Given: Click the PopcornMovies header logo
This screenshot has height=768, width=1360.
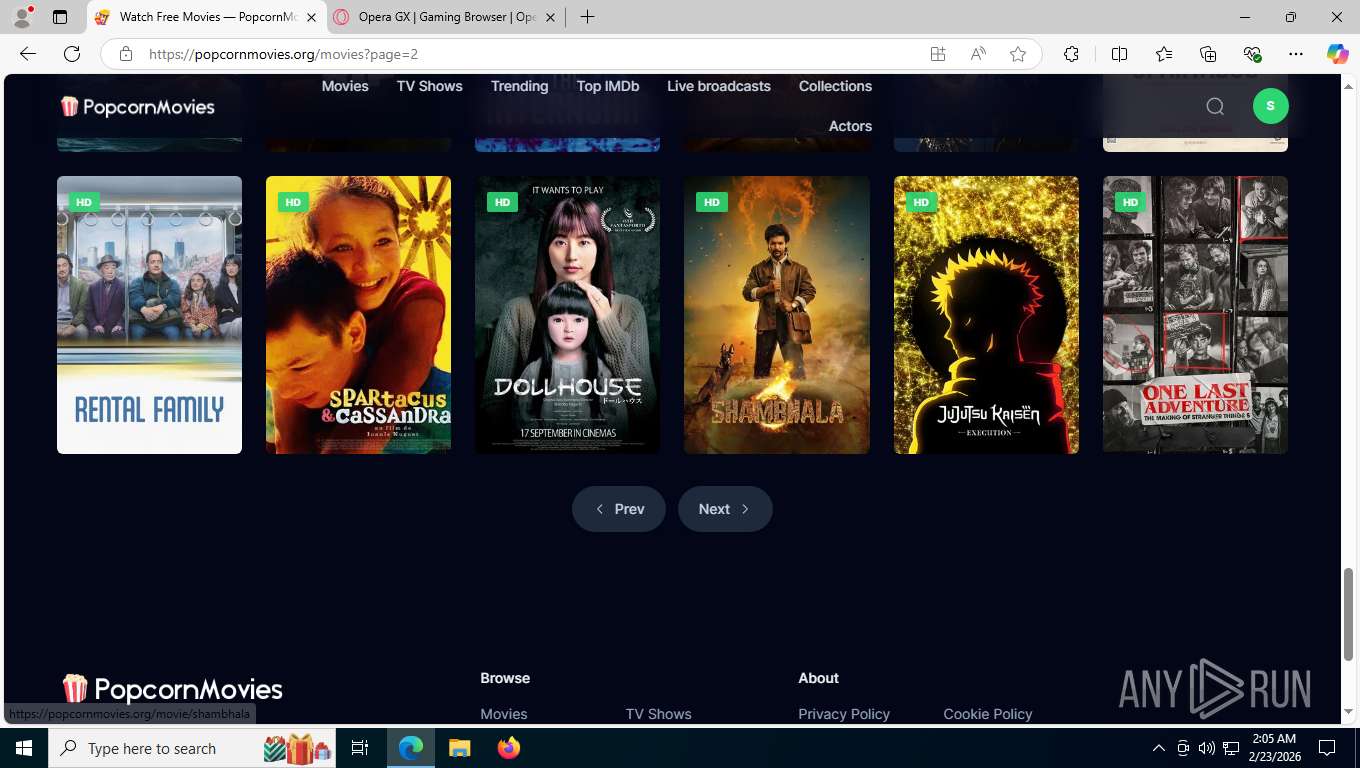Looking at the screenshot, I should click(138, 106).
